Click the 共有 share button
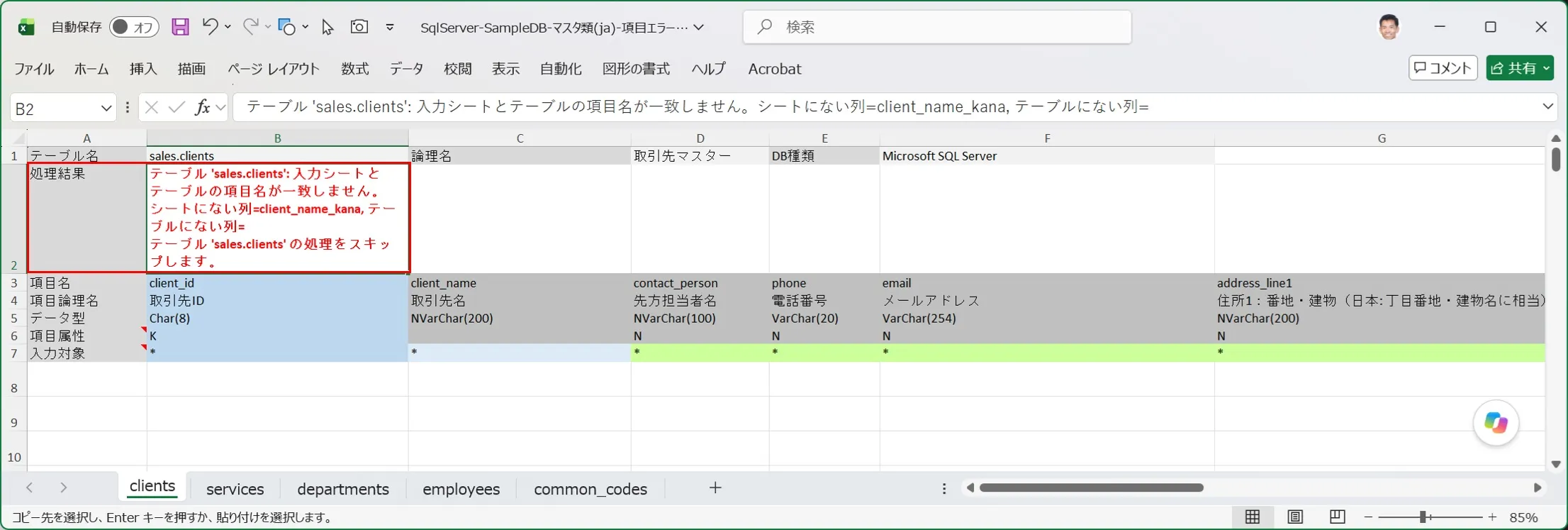This screenshot has width=1568, height=530. [1520, 68]
